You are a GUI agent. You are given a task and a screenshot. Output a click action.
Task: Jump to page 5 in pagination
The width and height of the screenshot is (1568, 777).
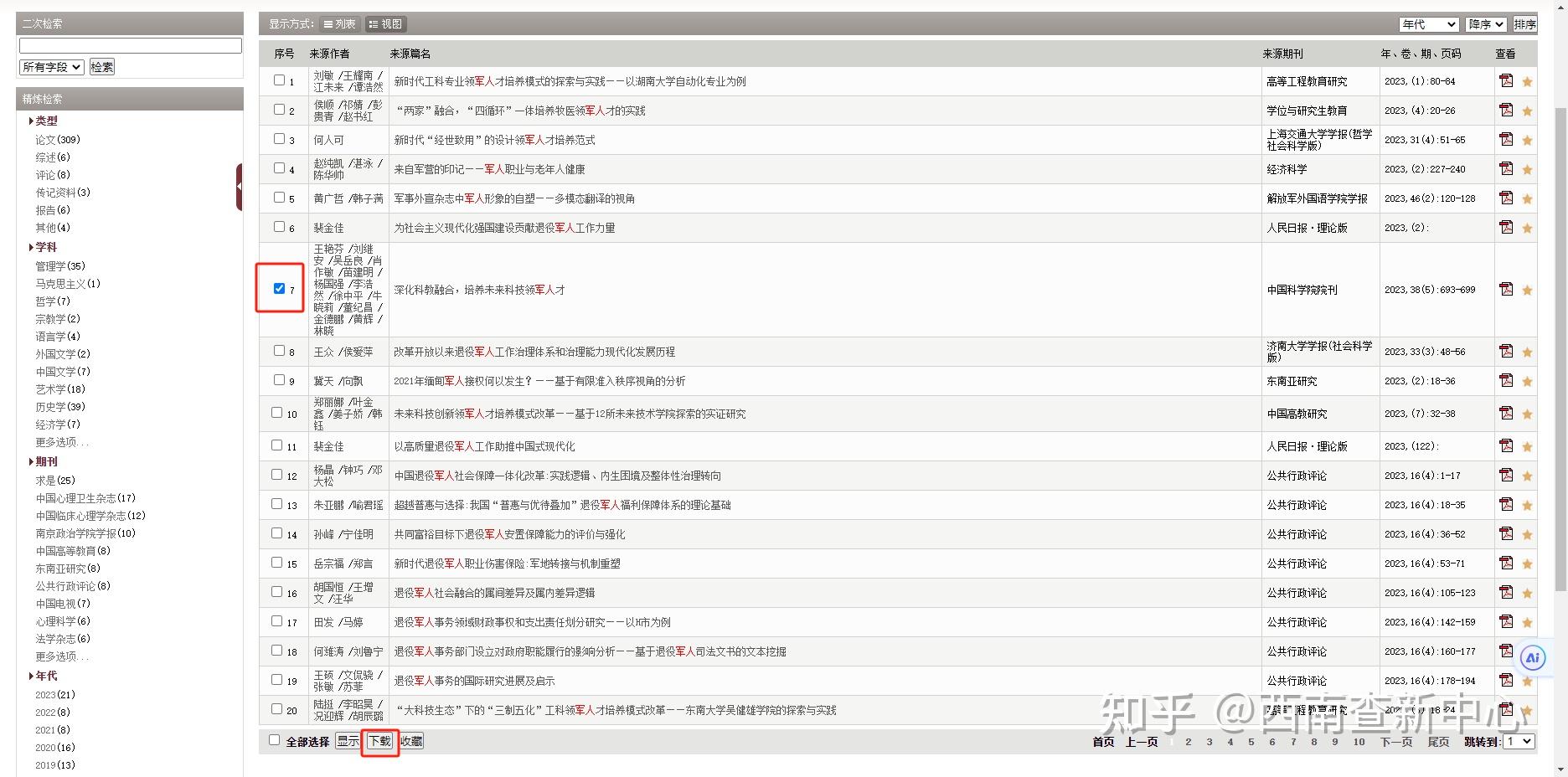pos(1251,741)
